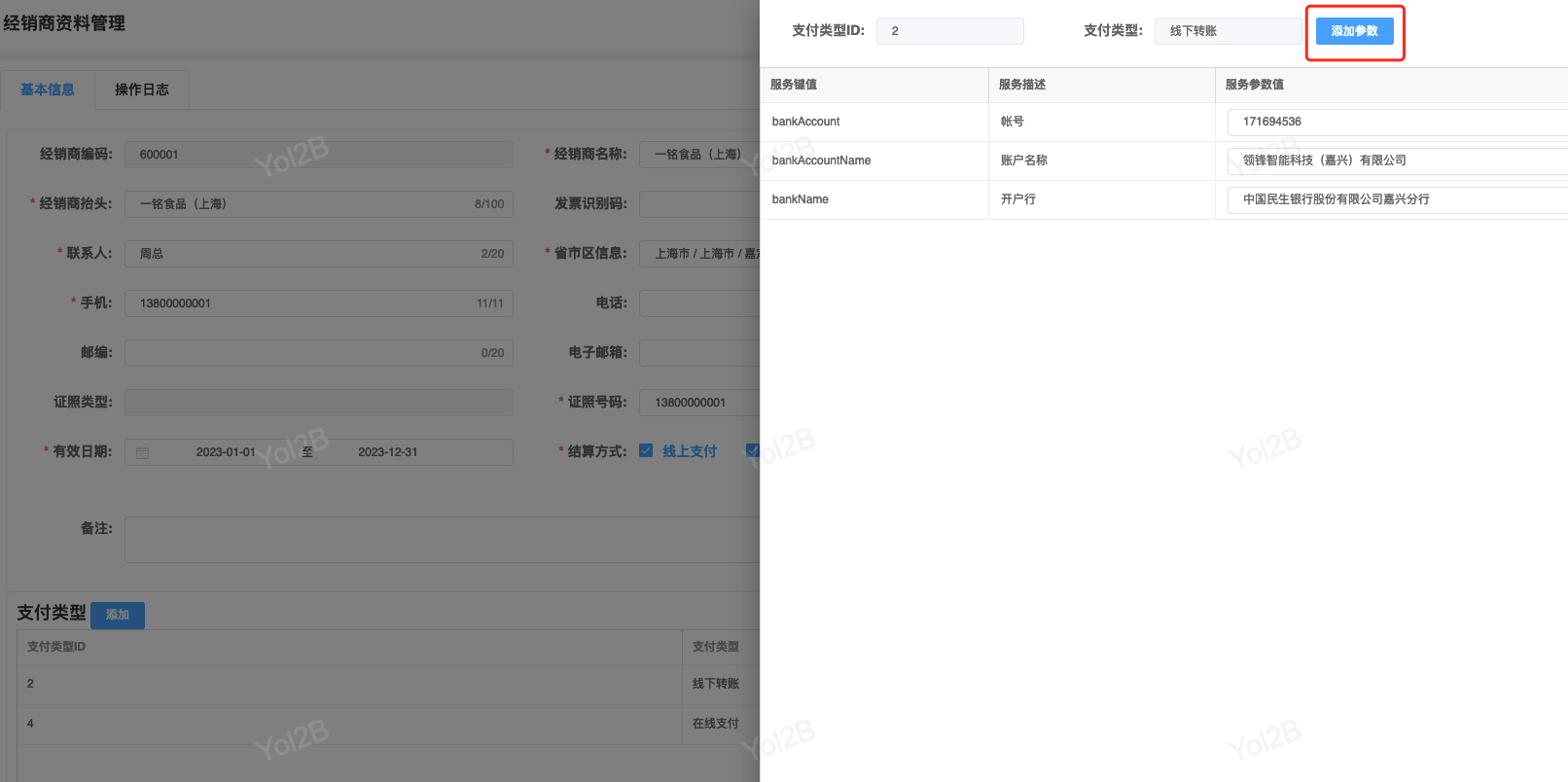Screen dimensions: 1568x782
Task: Toggle the checkbox right of 线上支付
Action: pos(752,450)
